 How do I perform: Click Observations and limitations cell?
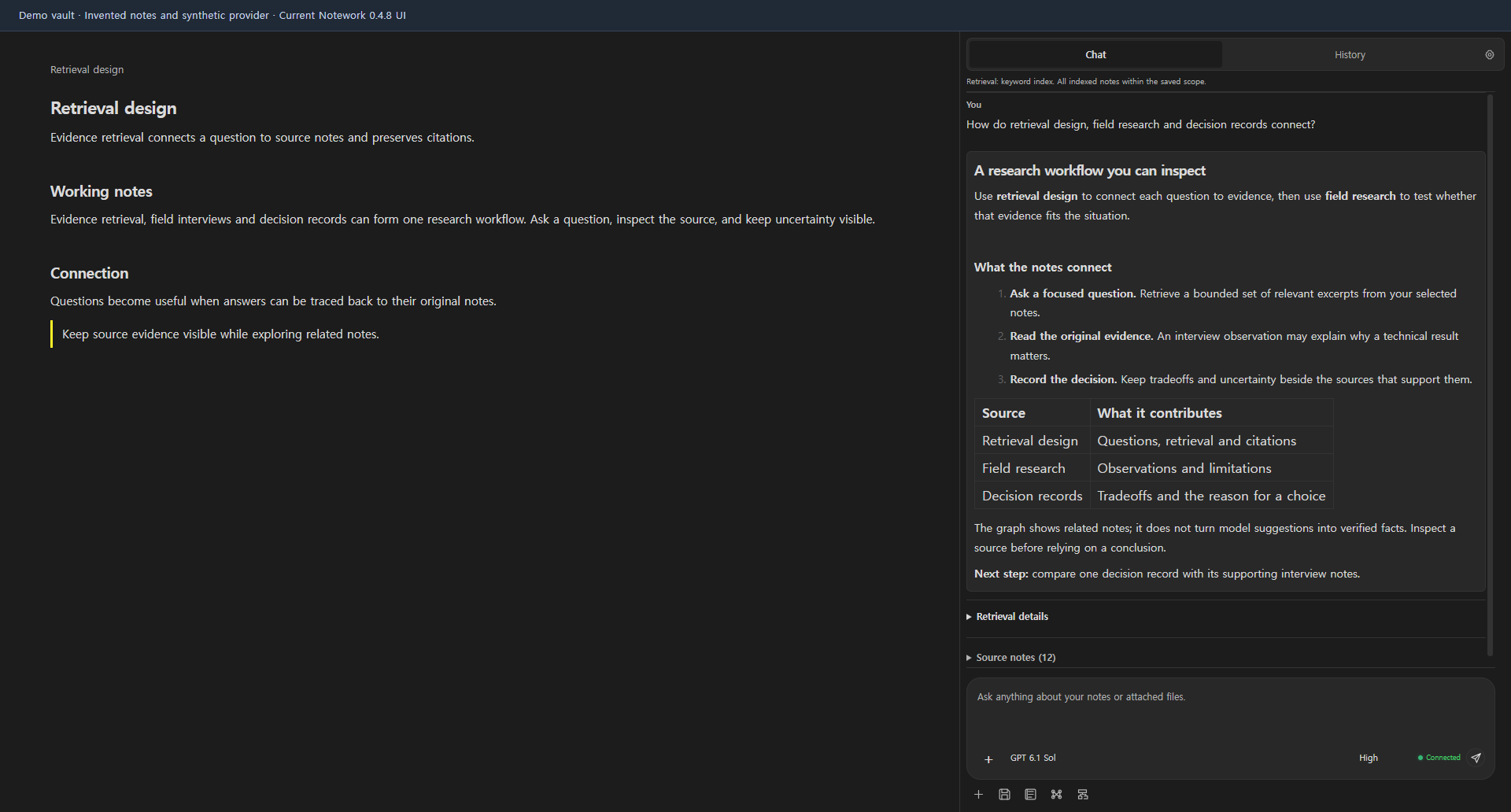(x=1211, y=468)
